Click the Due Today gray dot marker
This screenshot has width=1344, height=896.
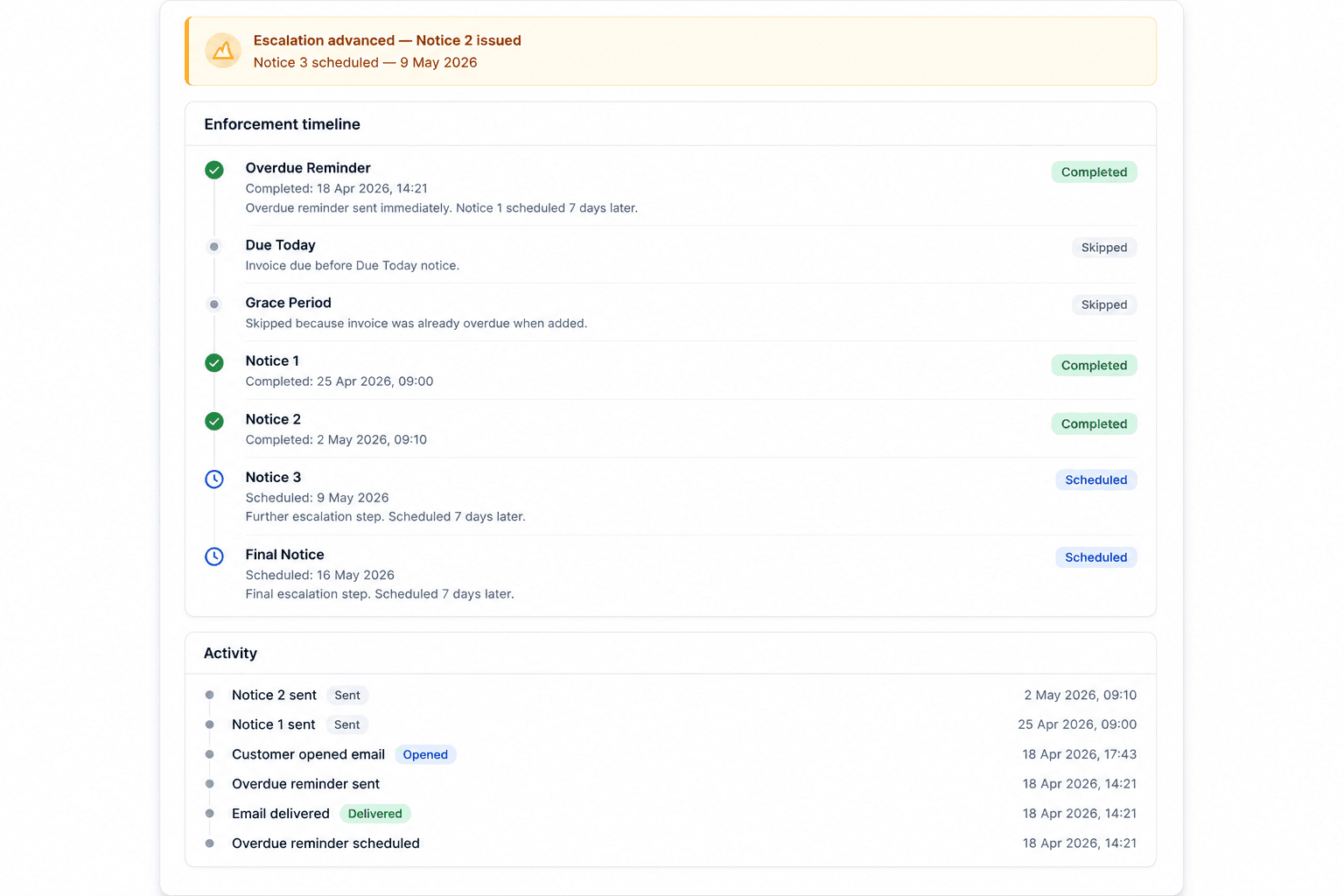[214, 247]
